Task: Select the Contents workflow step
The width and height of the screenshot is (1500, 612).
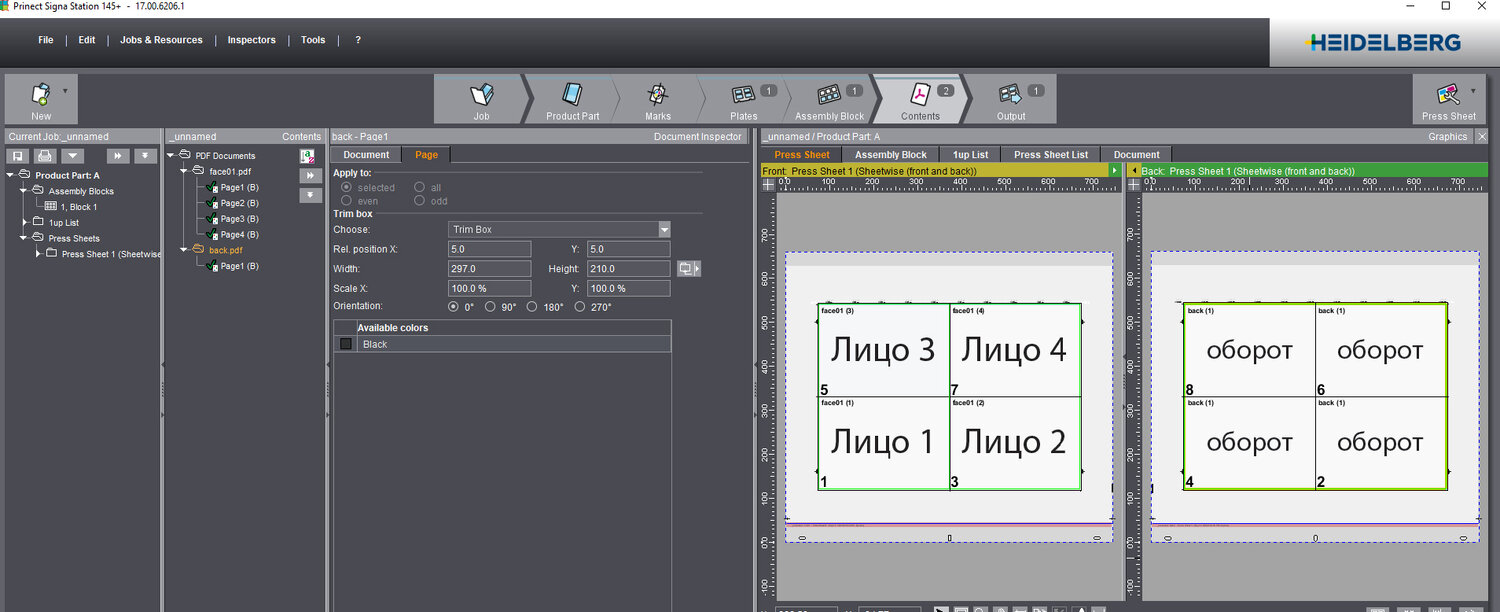Action: click(x=920, y=99)
